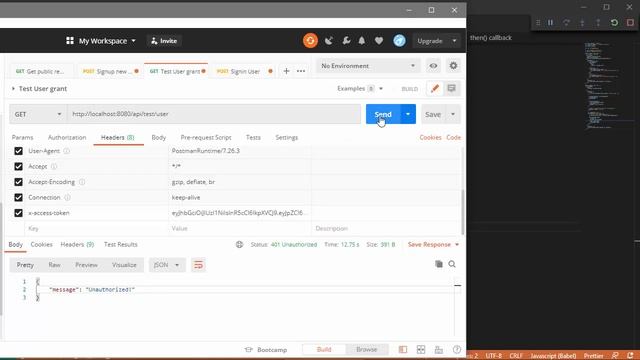Click the info icon next to User-Agent
Screen dimensions: 640x360
67,151
